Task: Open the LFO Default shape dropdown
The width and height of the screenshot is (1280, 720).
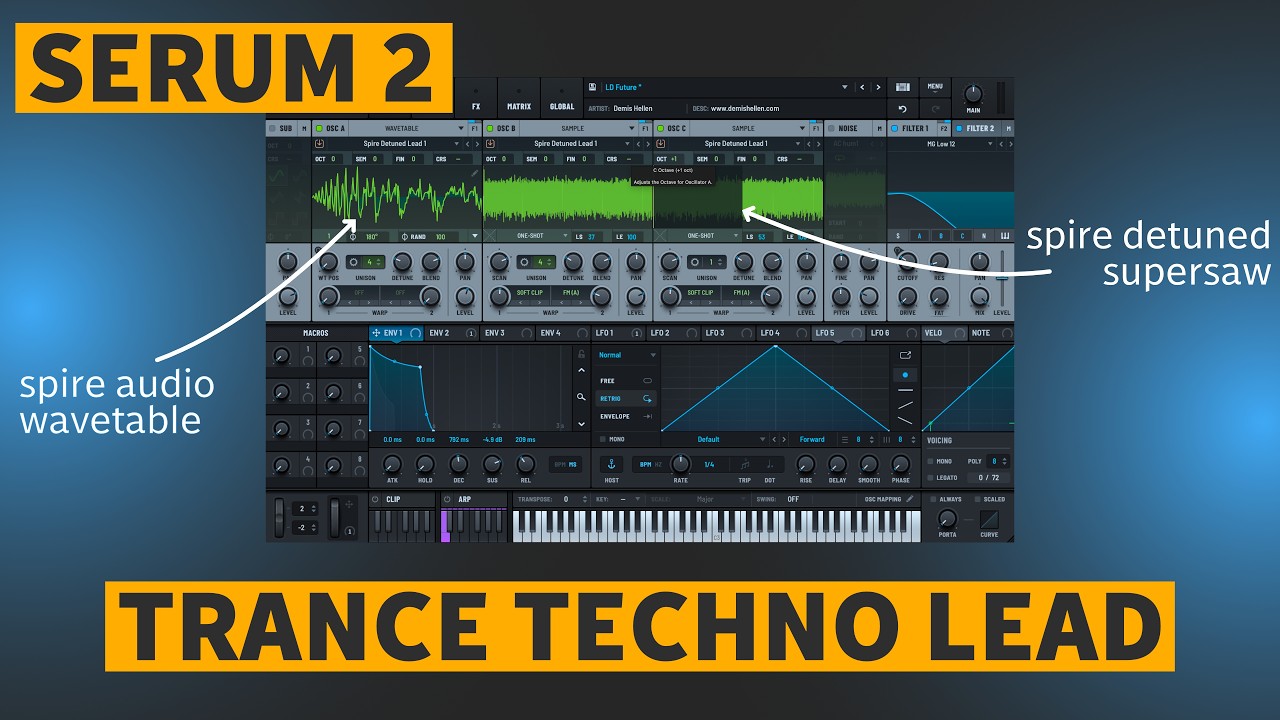Action: (x=716, y=439)
